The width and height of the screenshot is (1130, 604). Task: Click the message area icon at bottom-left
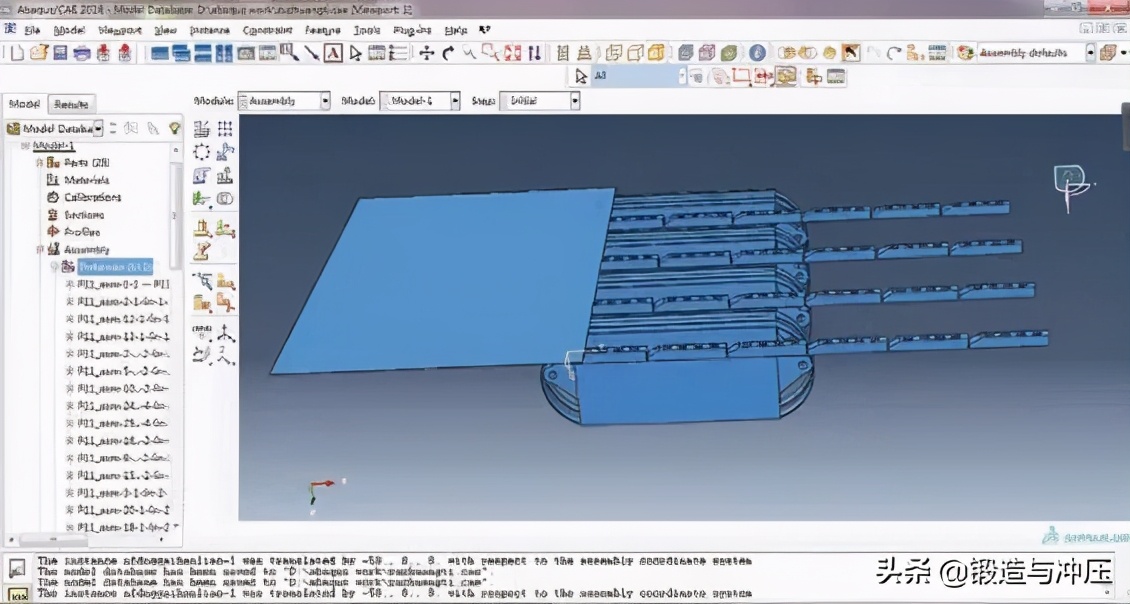click(x=17, y=569)
